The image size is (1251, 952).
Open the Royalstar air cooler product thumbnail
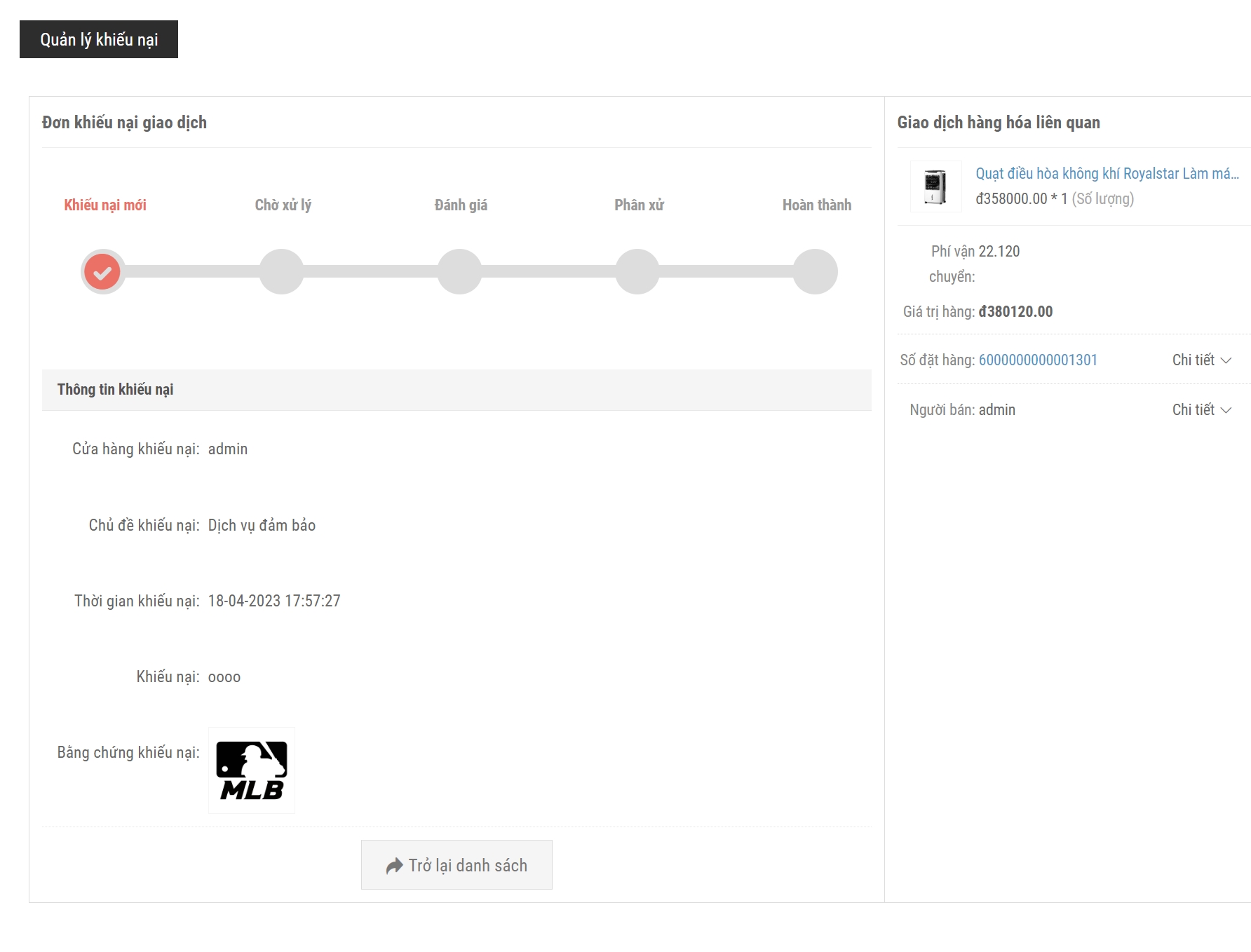tap(935, 186)
